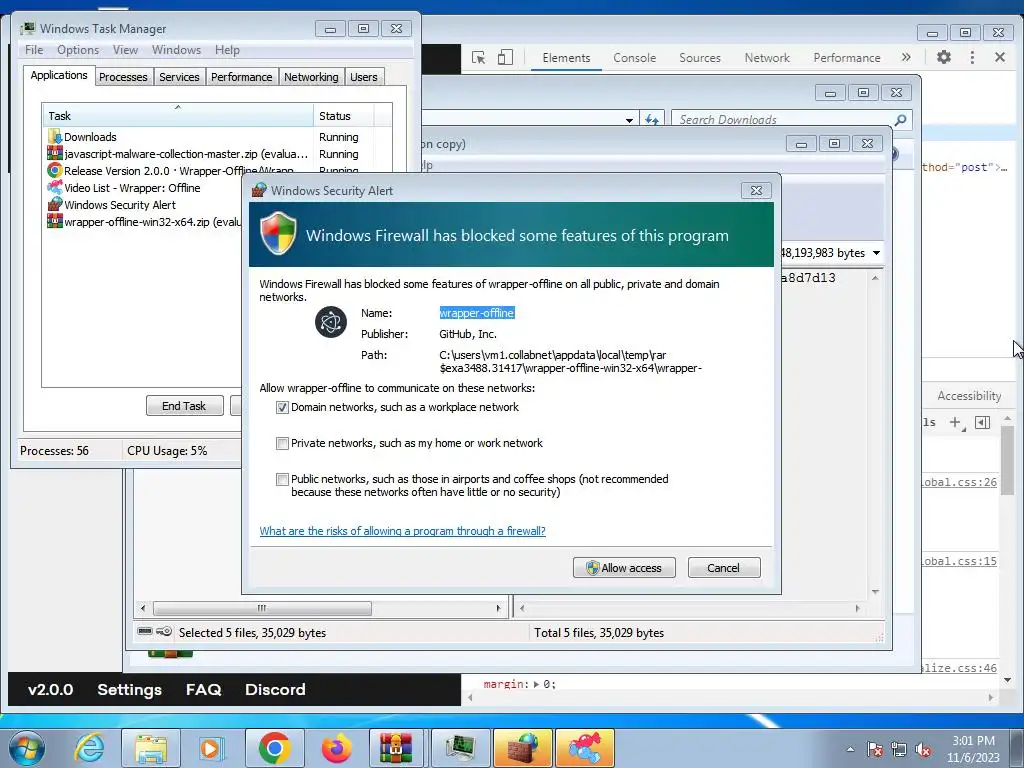1024x768 pixels.
Task: Open DevTools Performance tab
Action: pos(846,57)
